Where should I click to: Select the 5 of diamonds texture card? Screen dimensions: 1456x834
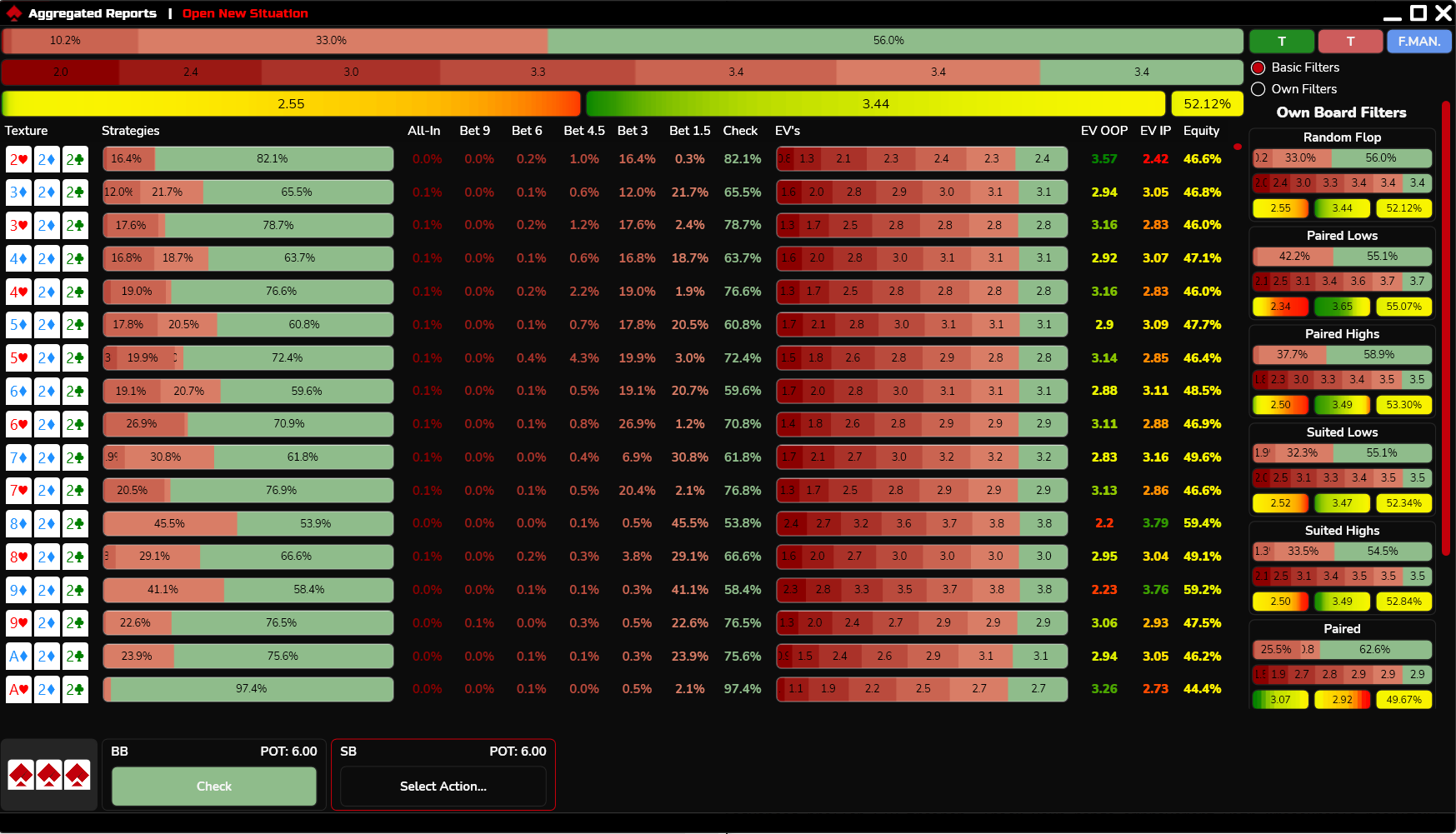[18, 325]
